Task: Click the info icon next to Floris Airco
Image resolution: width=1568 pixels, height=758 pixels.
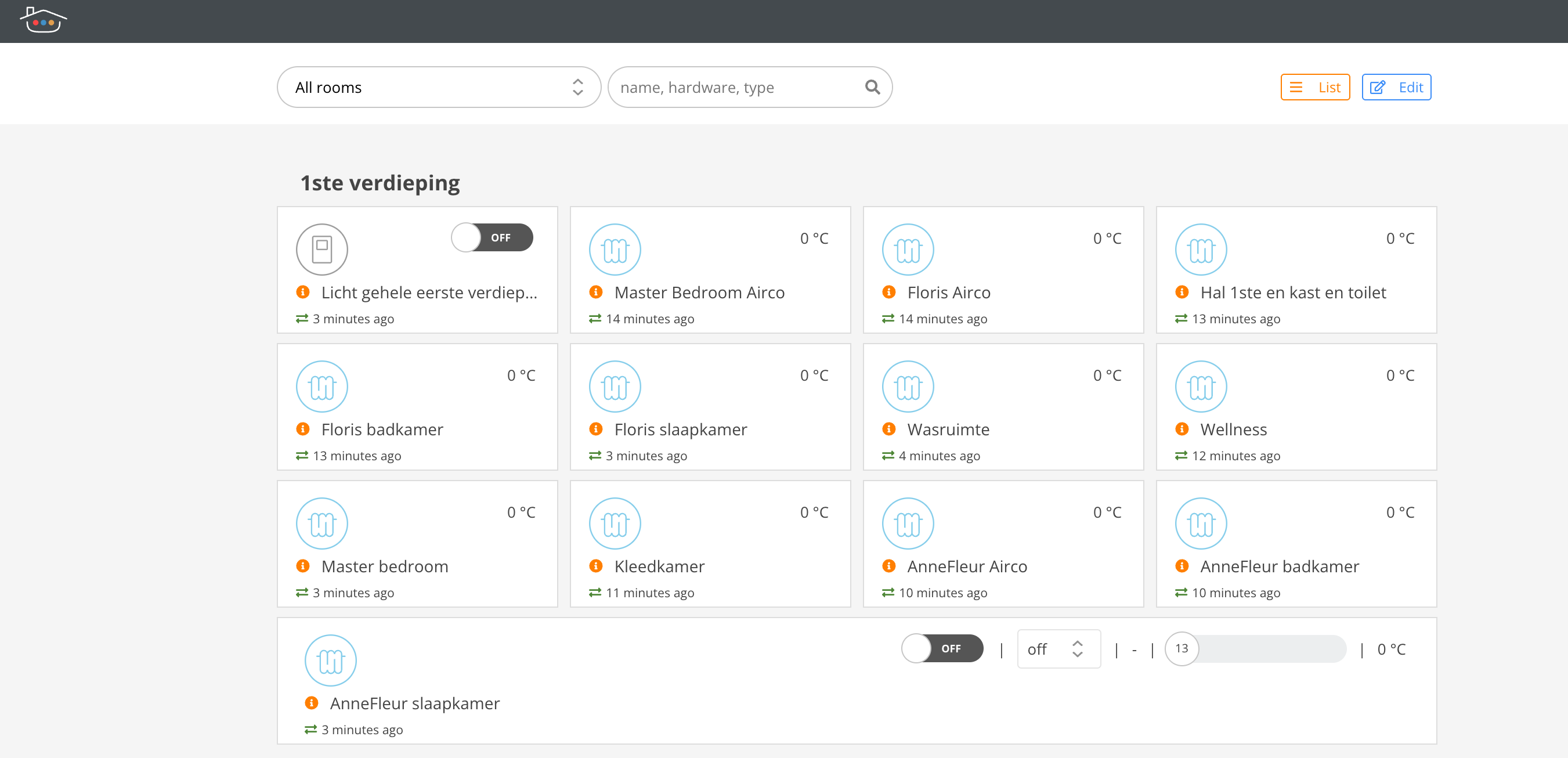Action: tap(888, 293)
